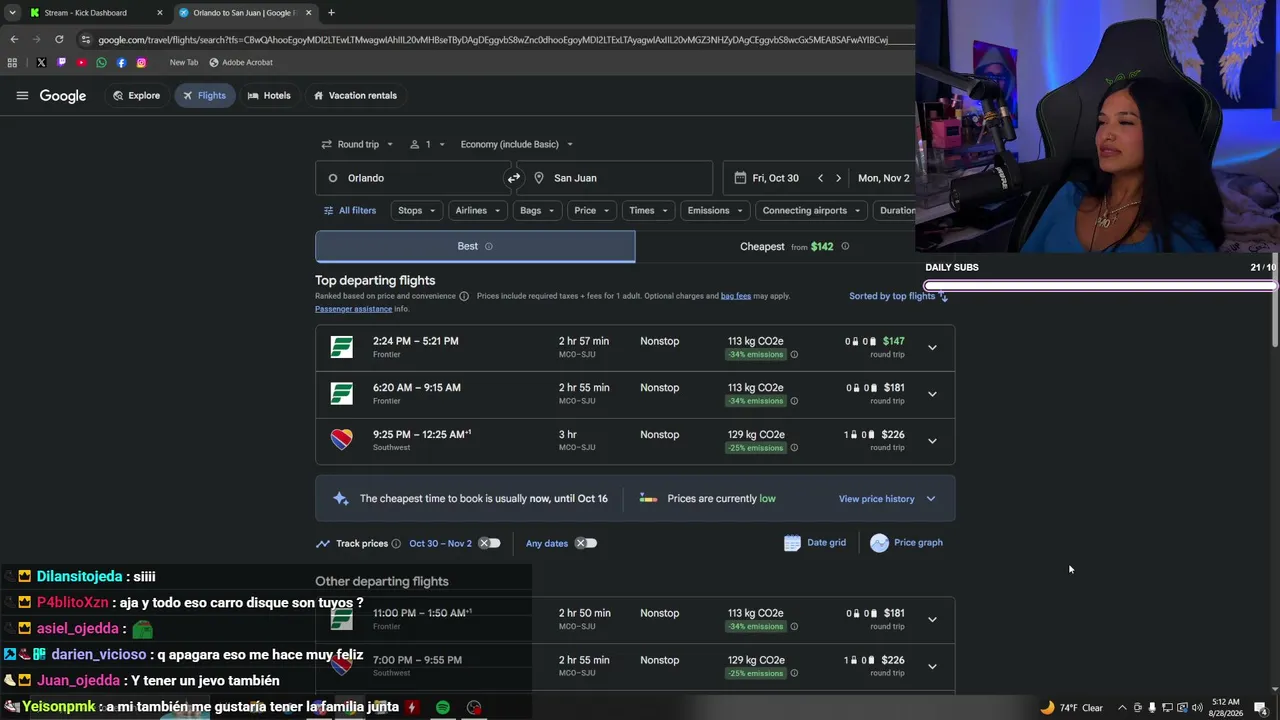This screenshot has width=1280, height=720.
Task: Edit the San Juan destination field
Action: tap(615, 178)
